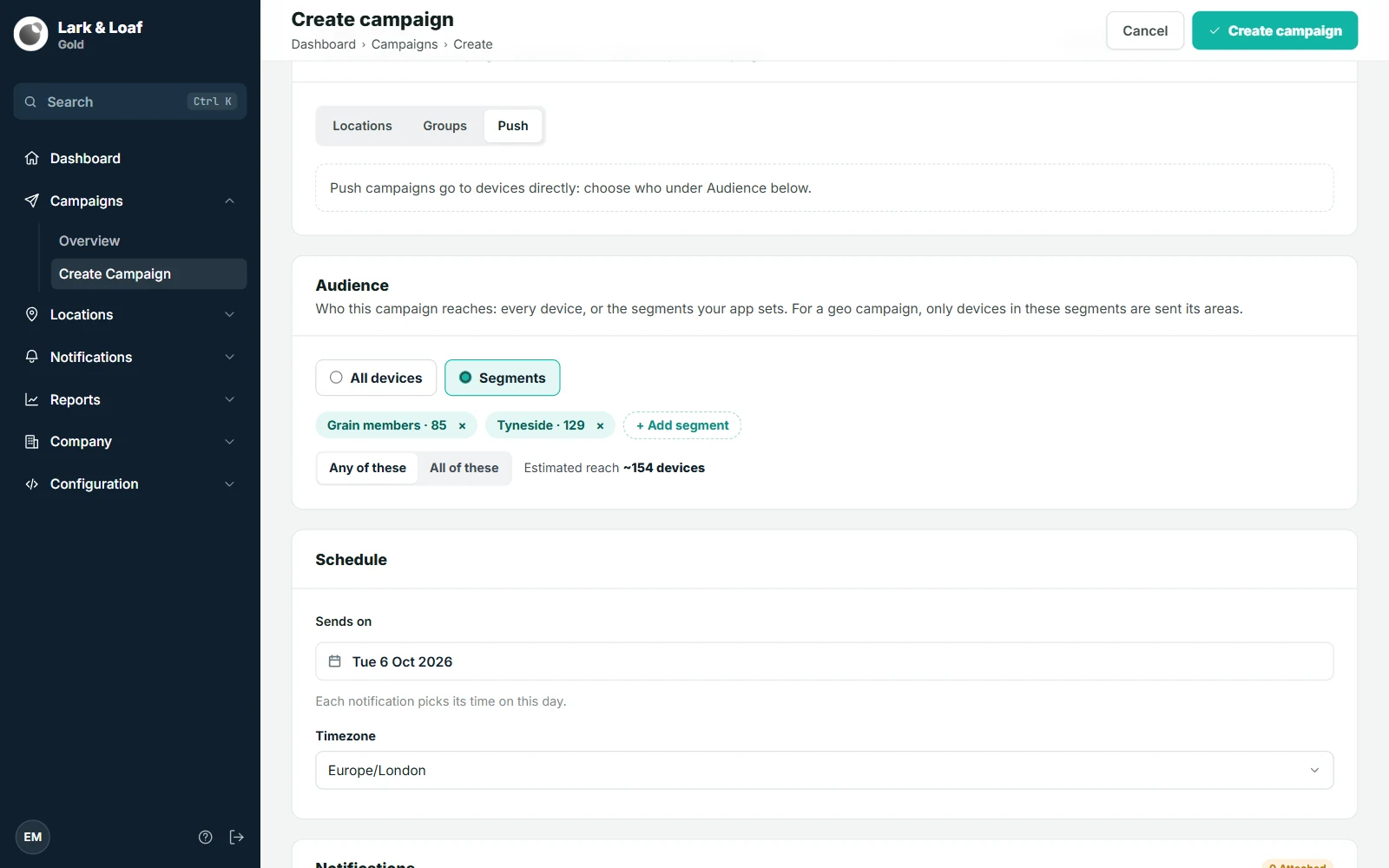Switch to the Push tab
Screen dimensions: 1389x868
(x=513, y=126)
